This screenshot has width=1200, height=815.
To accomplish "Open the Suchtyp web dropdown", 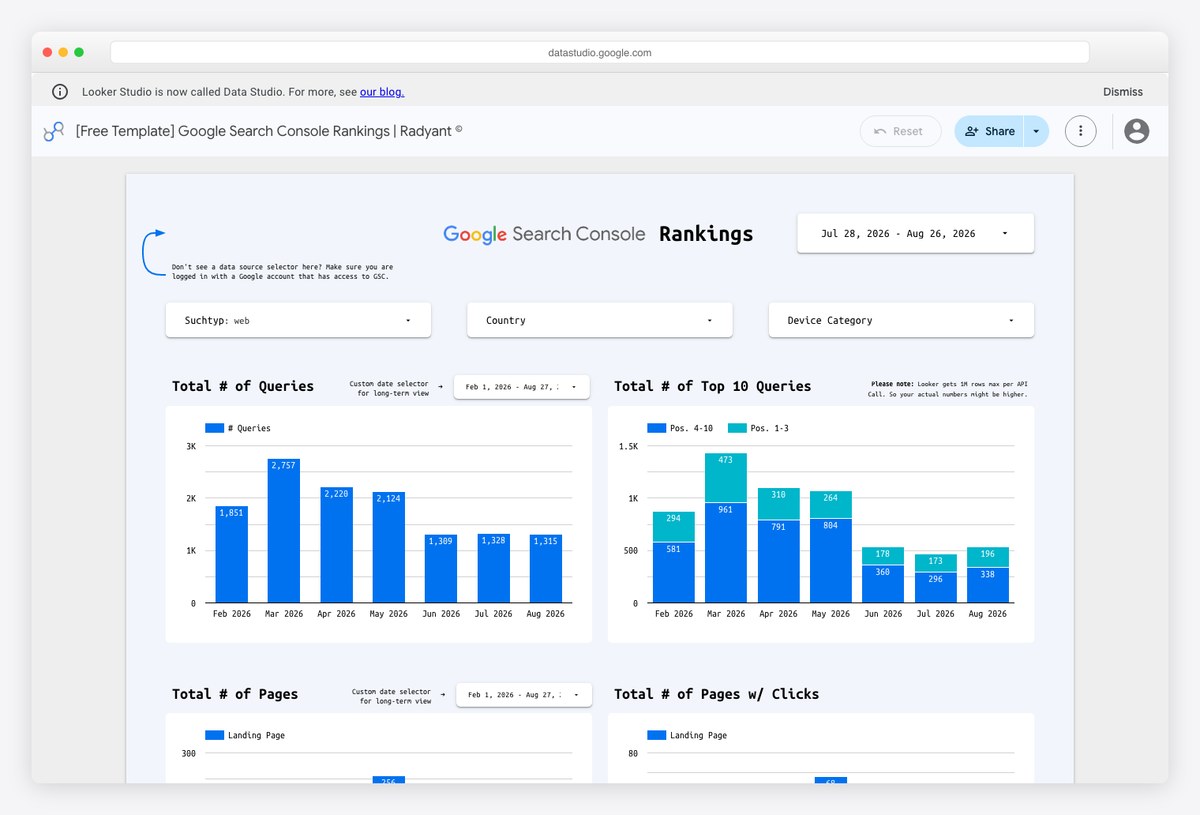I will 298,320.
